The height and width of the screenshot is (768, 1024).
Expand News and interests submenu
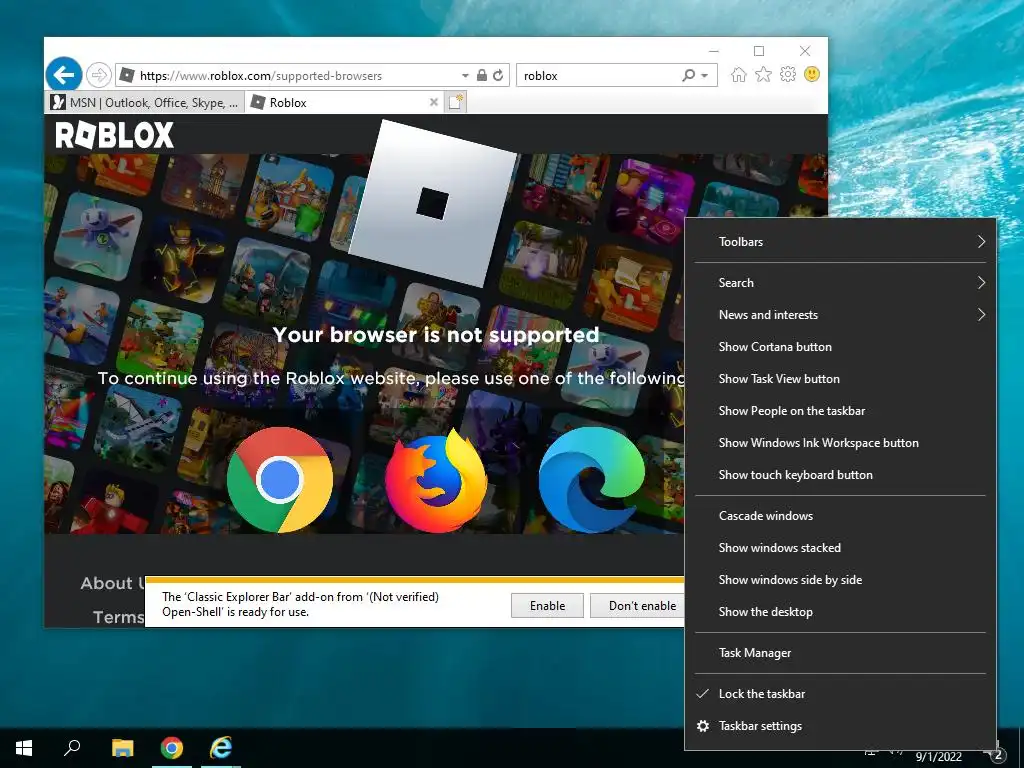(x=840, y=315)
